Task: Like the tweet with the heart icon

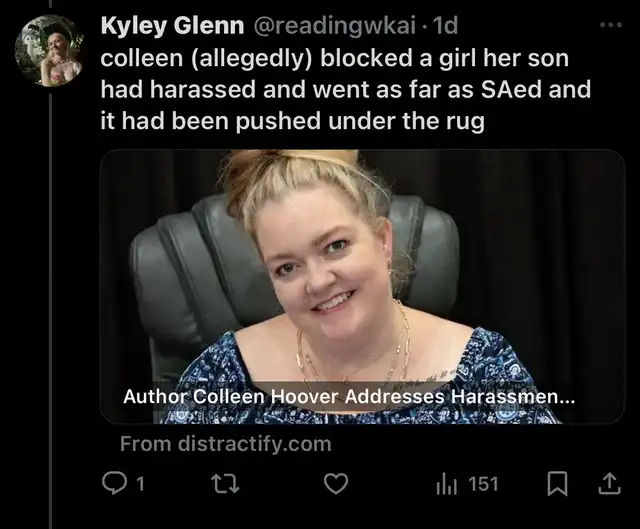Action: pyautogui.click(x=336, y=484)
